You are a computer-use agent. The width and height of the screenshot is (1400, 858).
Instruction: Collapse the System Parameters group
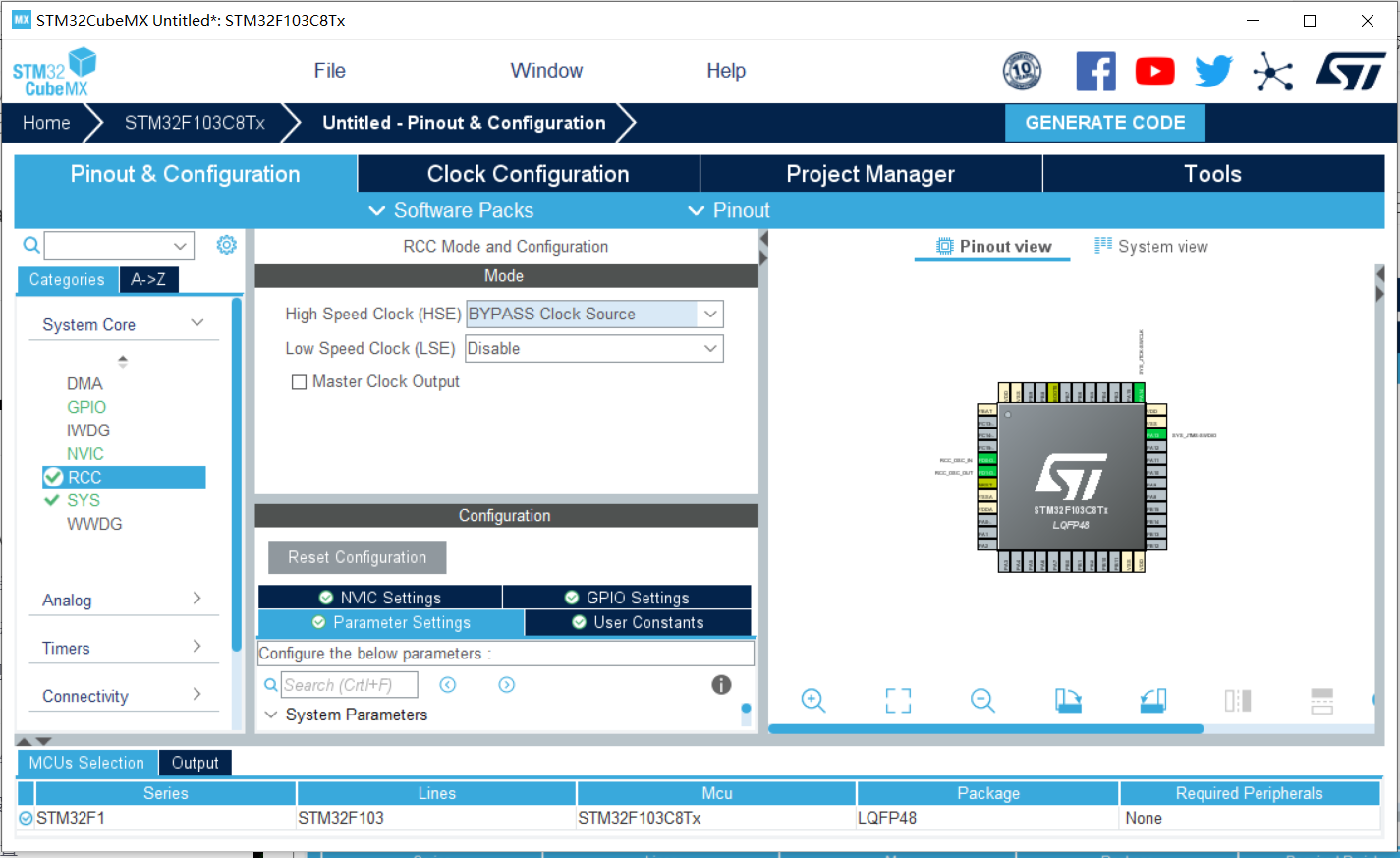(x=272, y=715)
